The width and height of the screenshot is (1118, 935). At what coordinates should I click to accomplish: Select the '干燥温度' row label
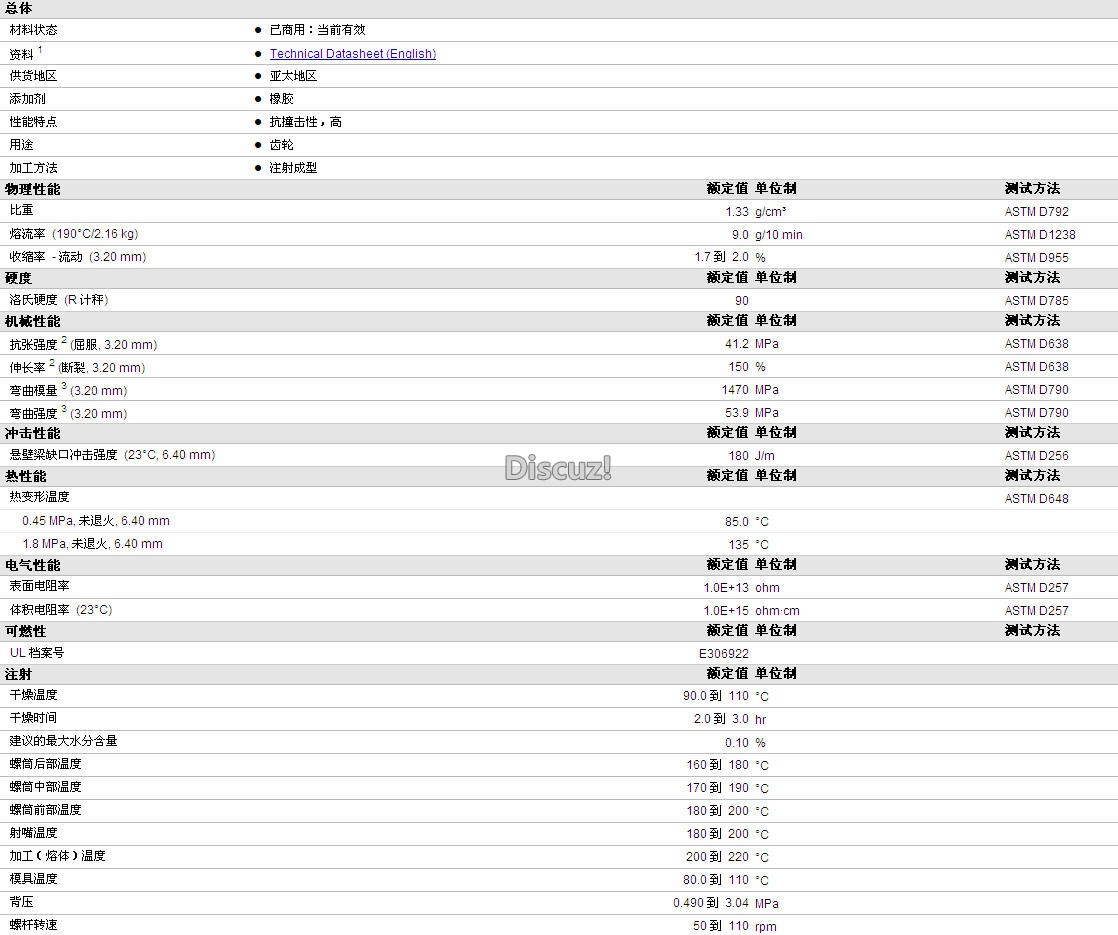tap(34, 695)
